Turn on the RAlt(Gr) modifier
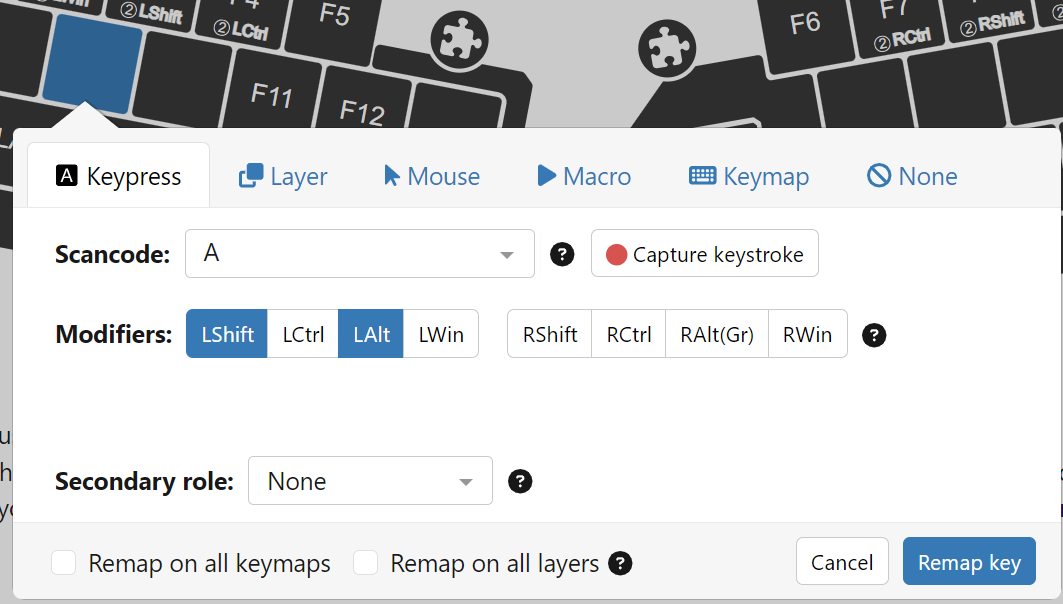The width and height of the screenshot is (1063, 604). [x=716, y=334]
